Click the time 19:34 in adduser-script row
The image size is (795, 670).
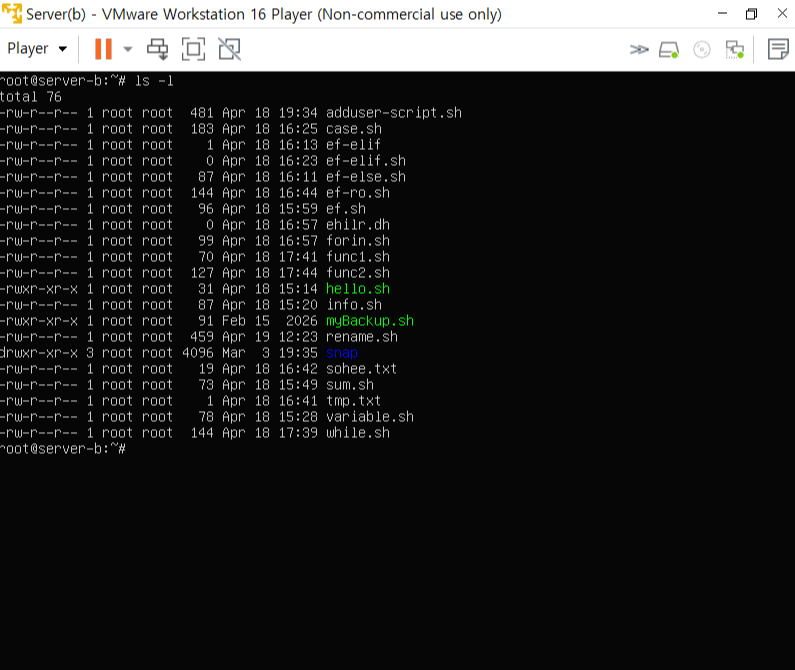pyautogui.click(x=298, y=113)
